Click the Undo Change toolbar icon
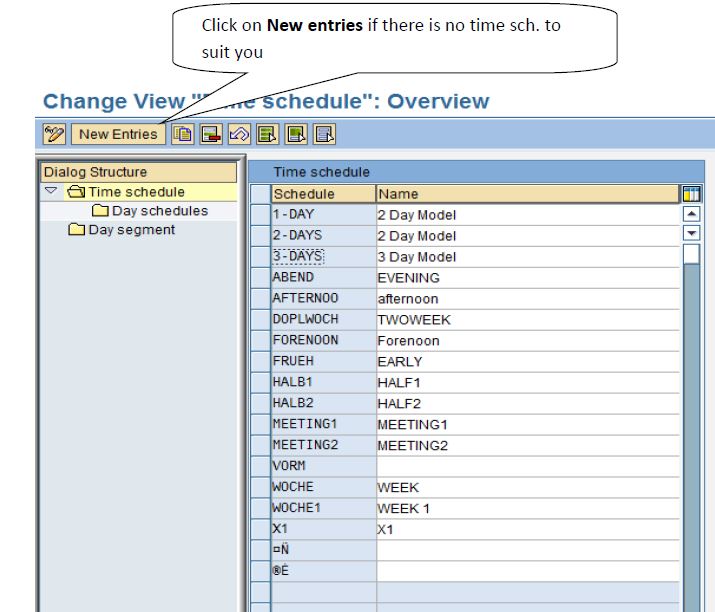This screenshot has width=715, height=612. click(238, 134)
